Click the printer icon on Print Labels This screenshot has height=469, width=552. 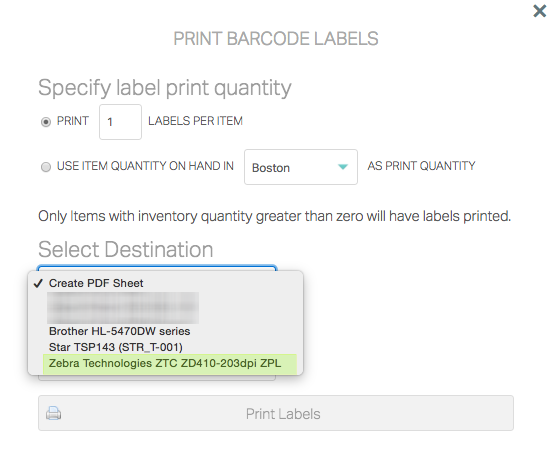pos(54,413)
